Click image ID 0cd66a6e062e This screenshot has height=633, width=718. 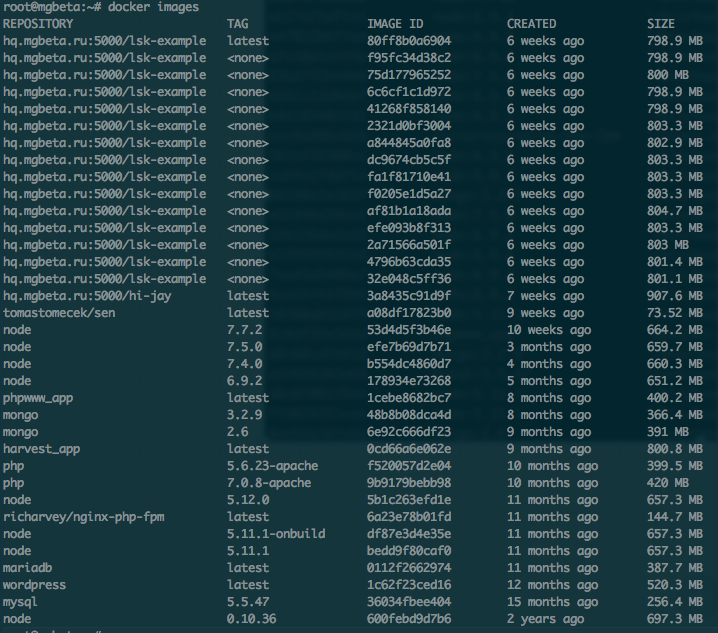[409, 449]
